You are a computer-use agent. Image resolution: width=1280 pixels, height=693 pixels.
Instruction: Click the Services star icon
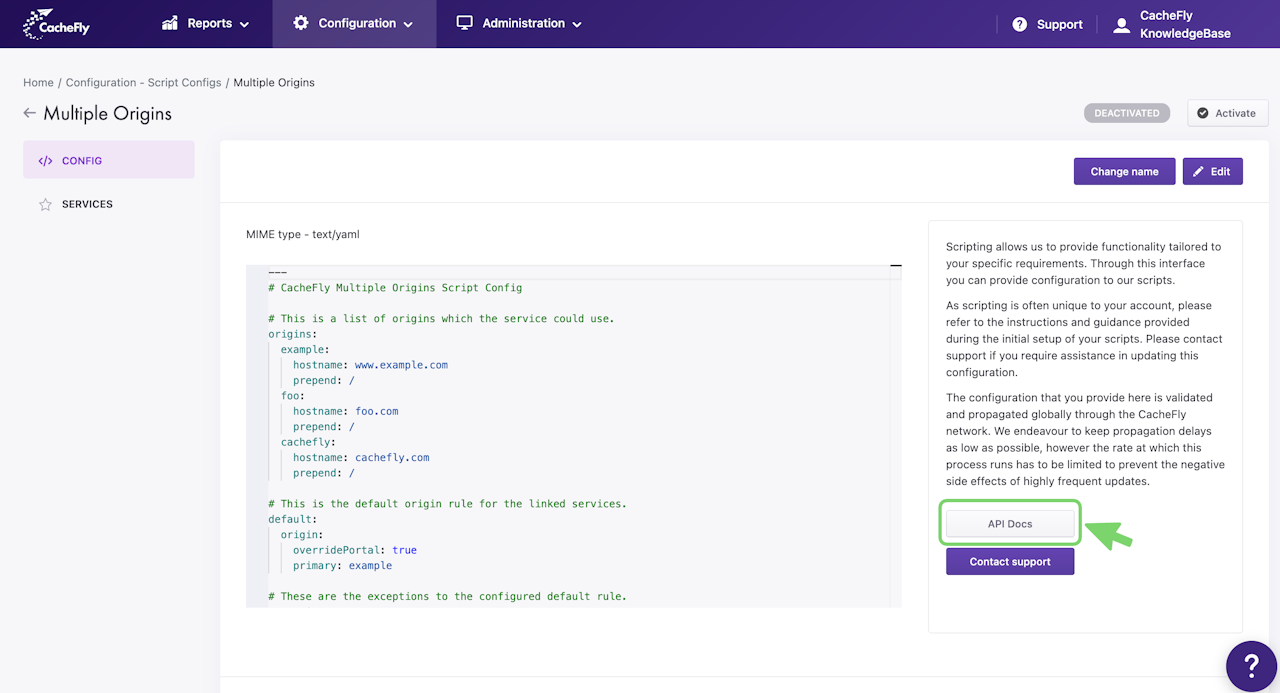tap(45, 204)
